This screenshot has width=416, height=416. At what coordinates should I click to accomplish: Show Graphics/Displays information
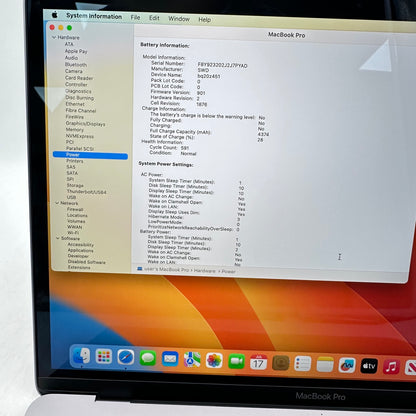85,124
